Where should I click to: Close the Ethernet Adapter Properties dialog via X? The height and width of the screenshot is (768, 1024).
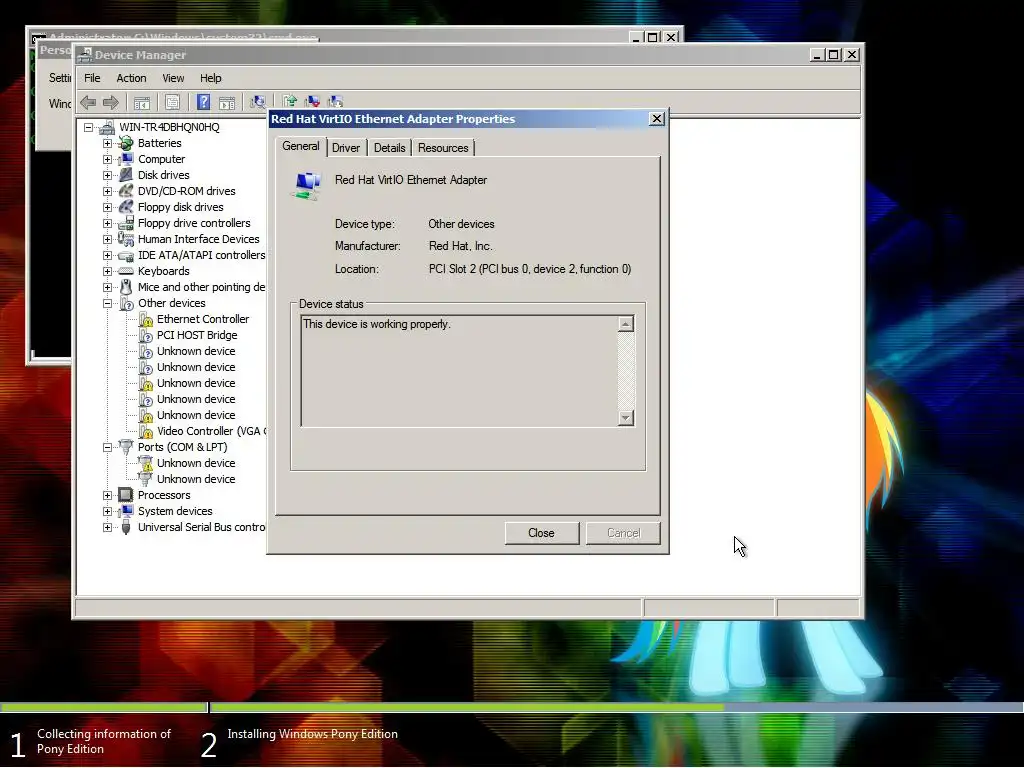[x=657, y=118]
